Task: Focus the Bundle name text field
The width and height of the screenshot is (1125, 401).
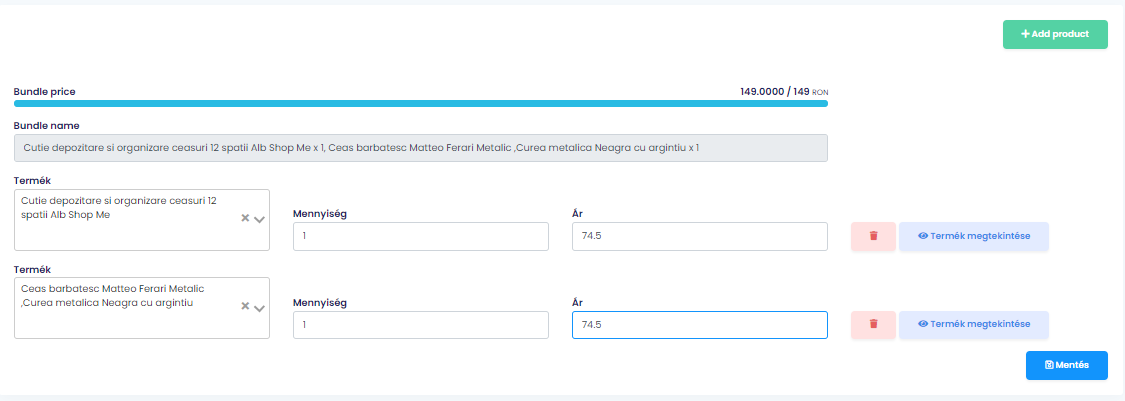Action: 420,148
